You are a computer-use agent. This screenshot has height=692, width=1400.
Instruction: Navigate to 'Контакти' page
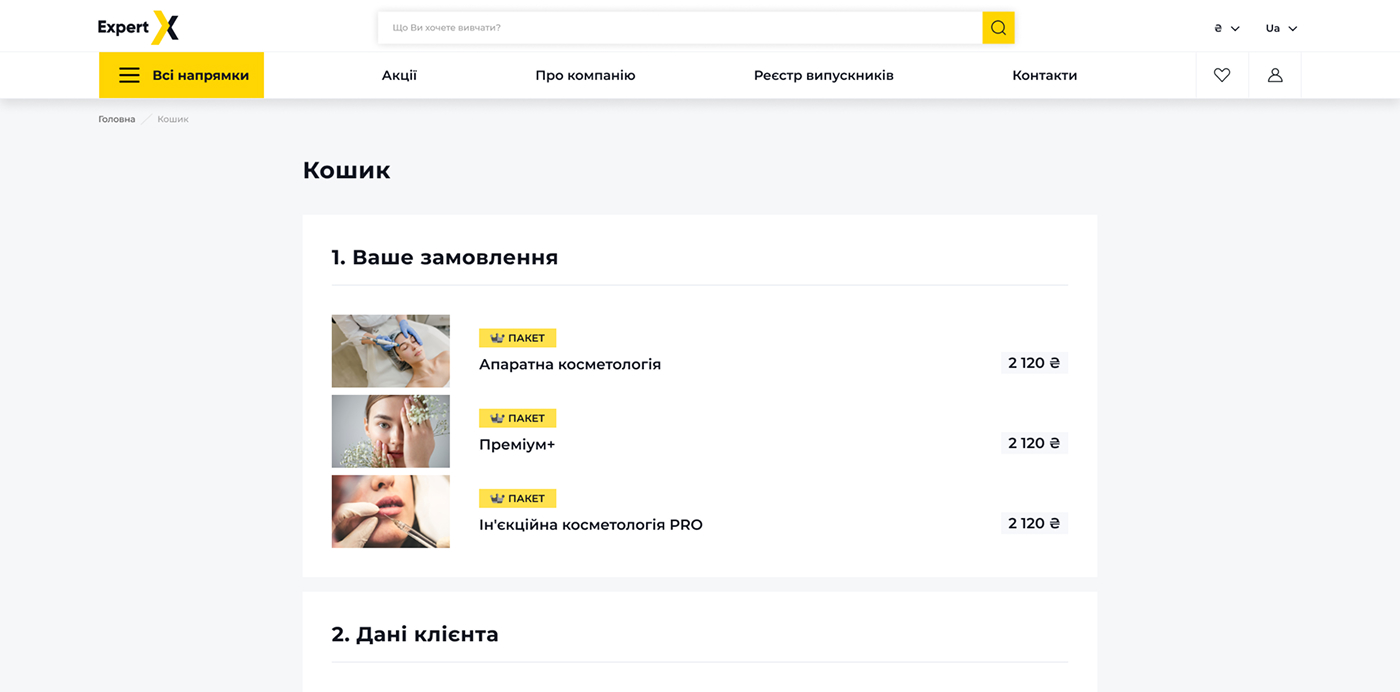coord(1044,75)
